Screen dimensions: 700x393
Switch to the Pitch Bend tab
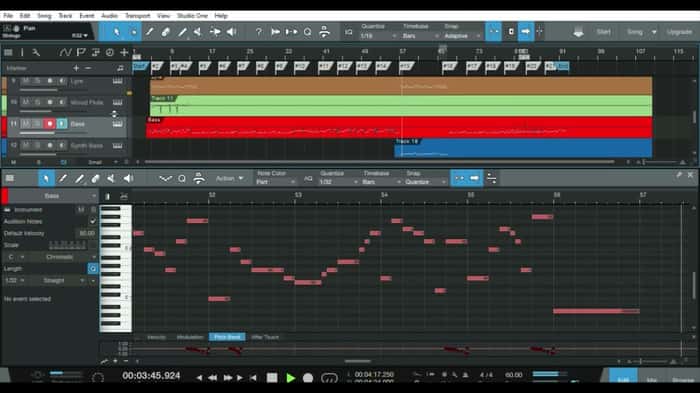pos(227,337)
